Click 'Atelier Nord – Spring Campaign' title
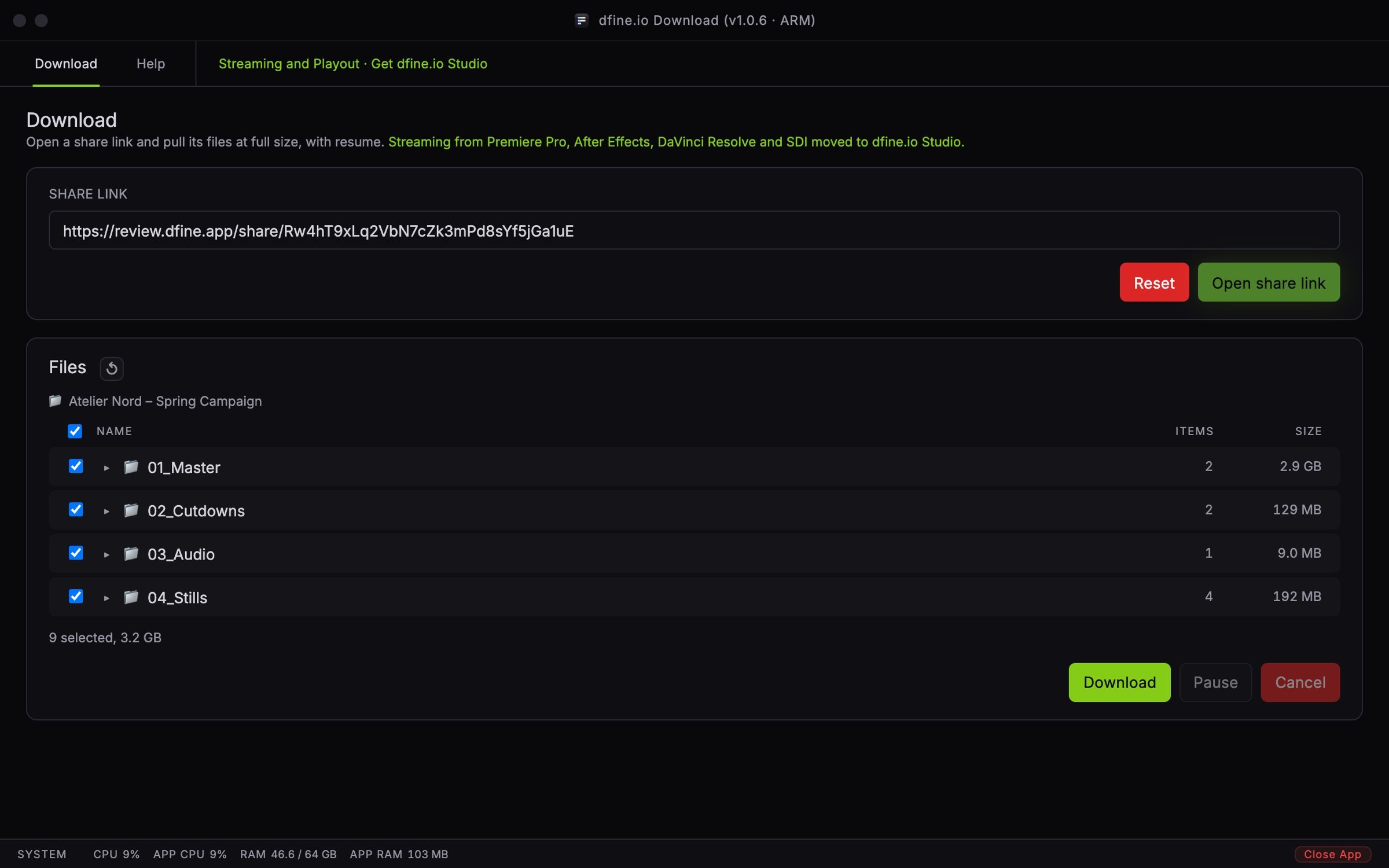Viewport: 1389px width, 868px height. pos(166,401)
